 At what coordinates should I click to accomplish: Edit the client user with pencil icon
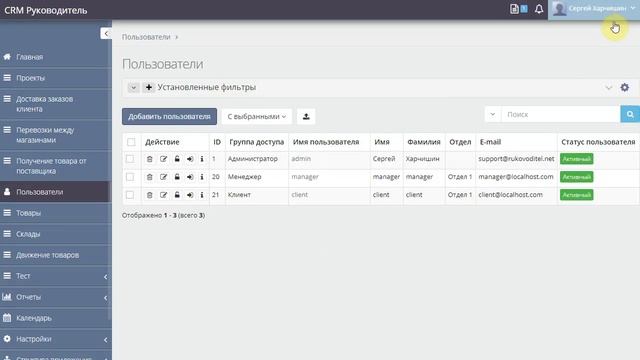point(163,195)
